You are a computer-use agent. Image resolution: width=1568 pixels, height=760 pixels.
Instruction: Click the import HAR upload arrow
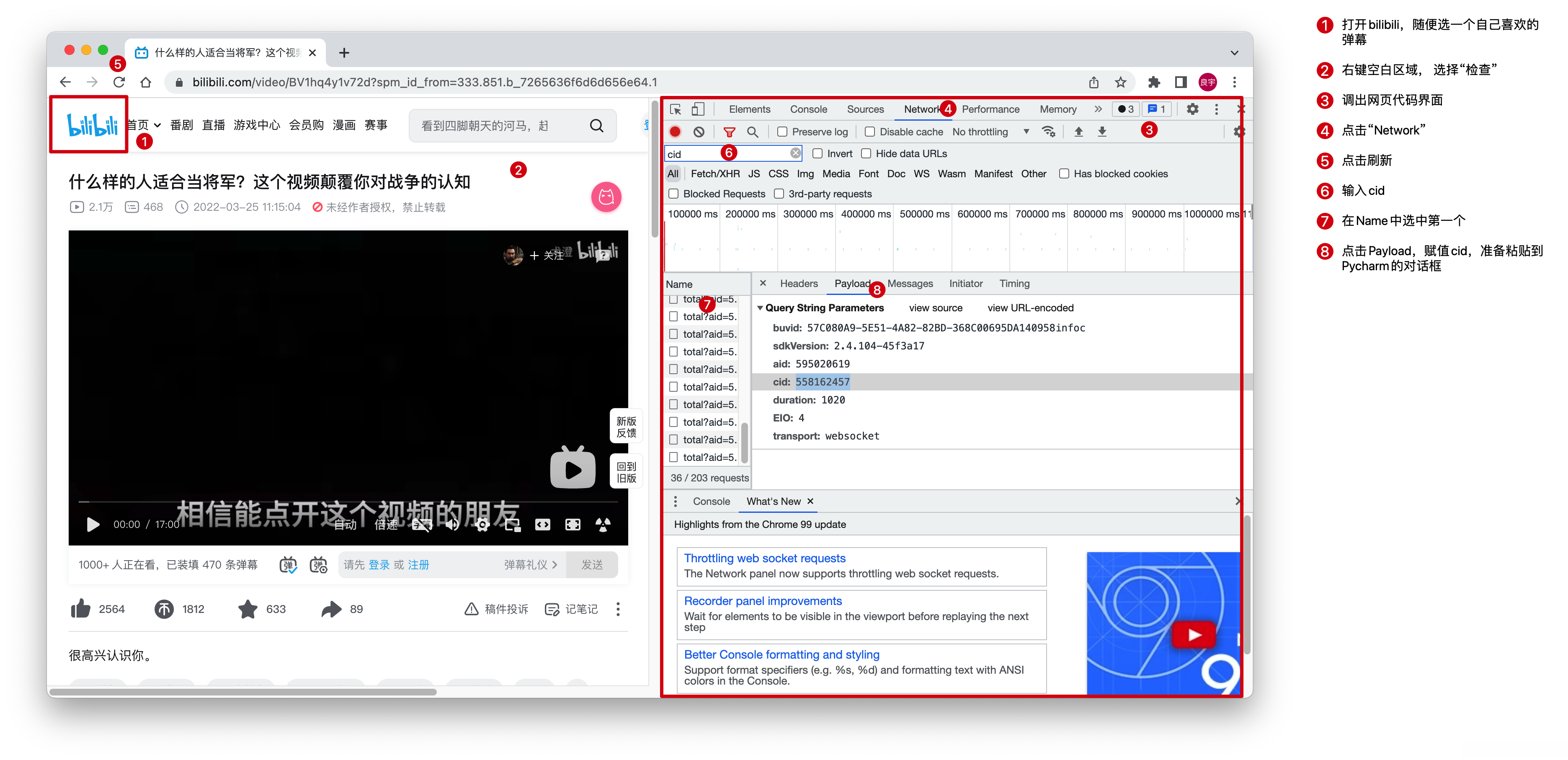pyautogui.click(x=1078, y=132)
